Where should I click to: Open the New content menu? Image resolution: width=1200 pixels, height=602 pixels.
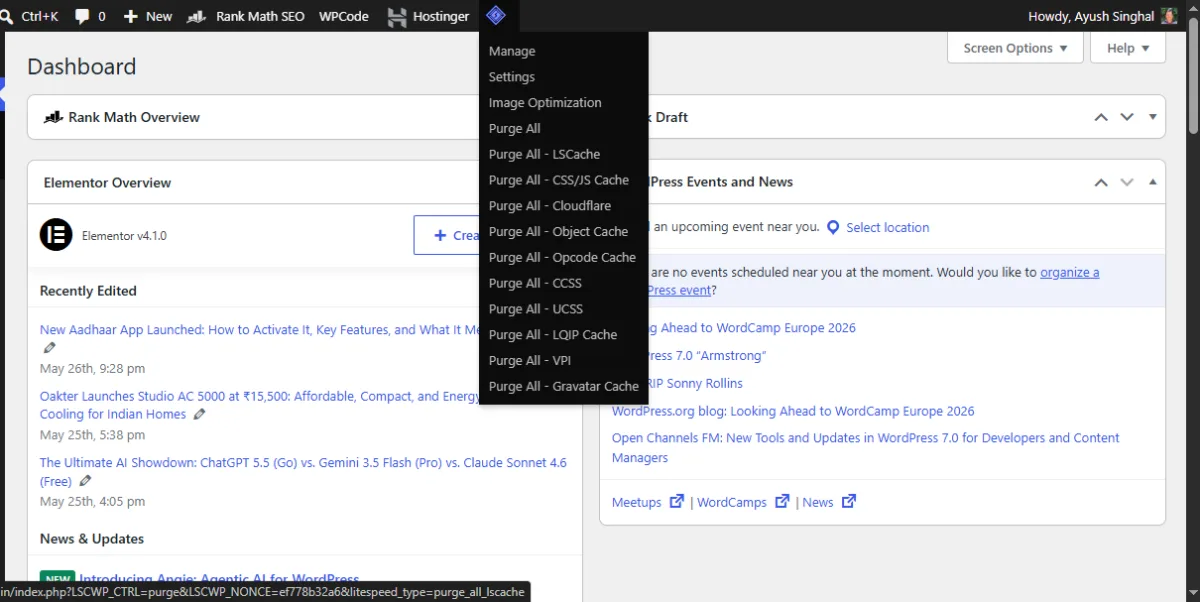(147, 16)
